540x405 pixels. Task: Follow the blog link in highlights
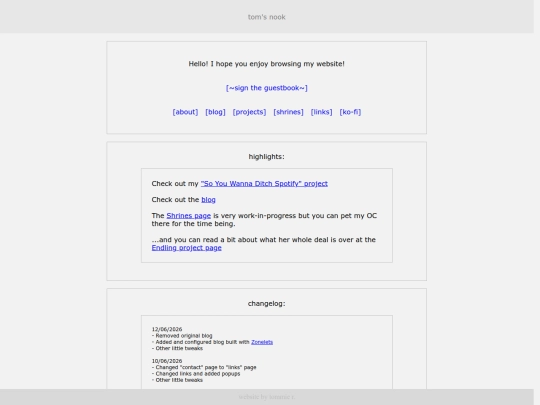tap(208, 200)
